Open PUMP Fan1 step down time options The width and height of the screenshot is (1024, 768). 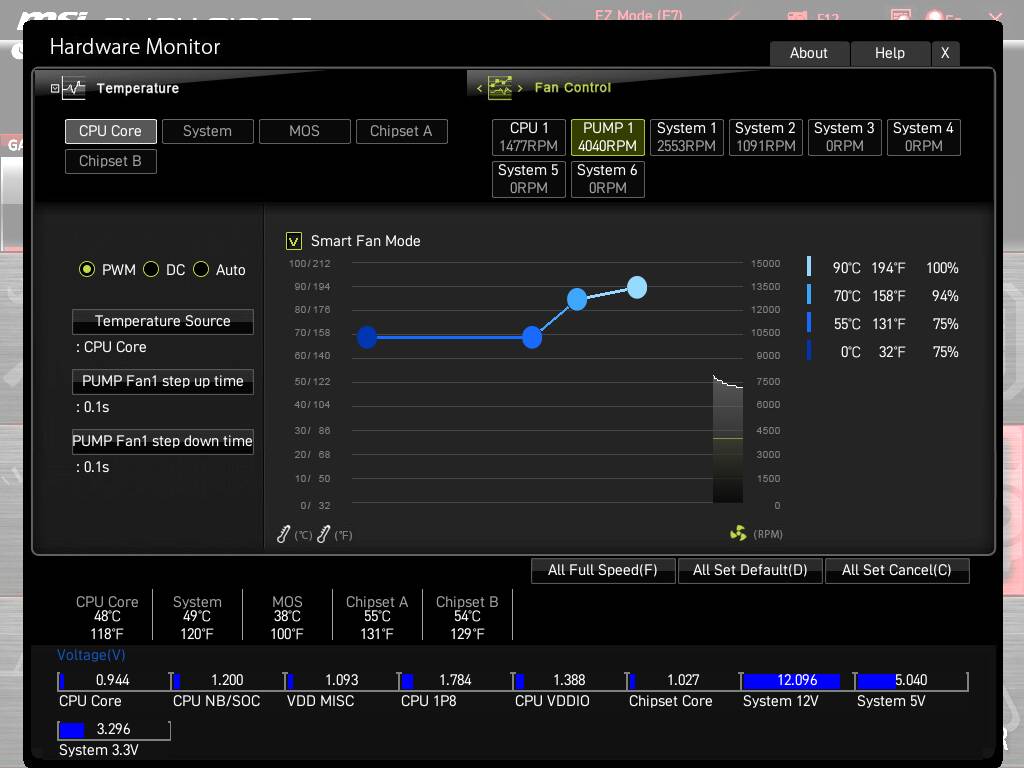pyautogui.click(x=162, y=441)
